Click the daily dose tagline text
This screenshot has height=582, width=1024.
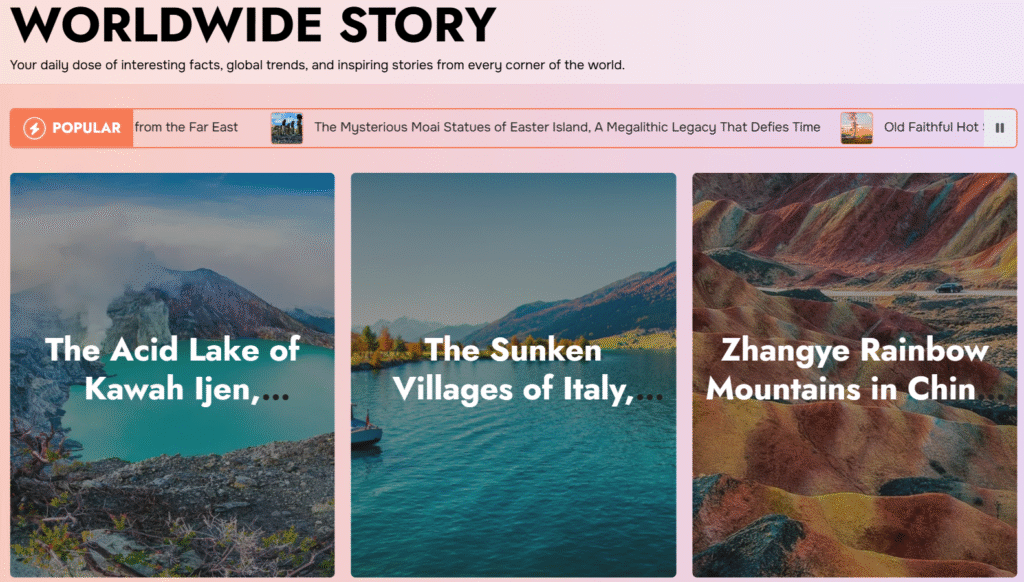(x=317, y=65)
